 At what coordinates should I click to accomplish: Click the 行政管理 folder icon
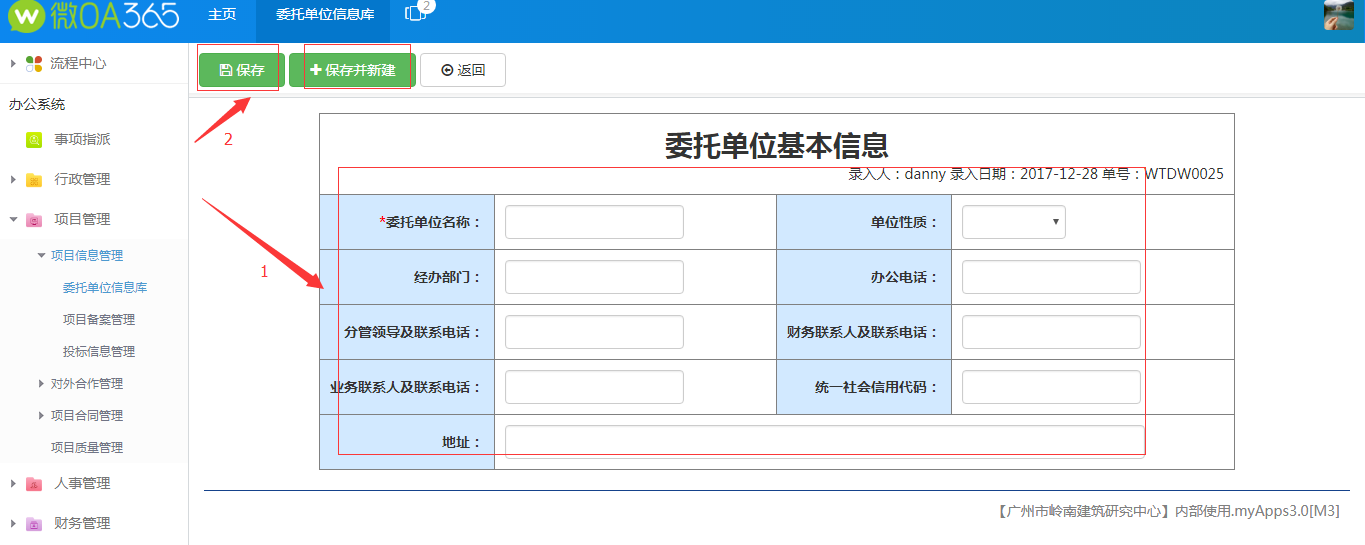point(34,180)
